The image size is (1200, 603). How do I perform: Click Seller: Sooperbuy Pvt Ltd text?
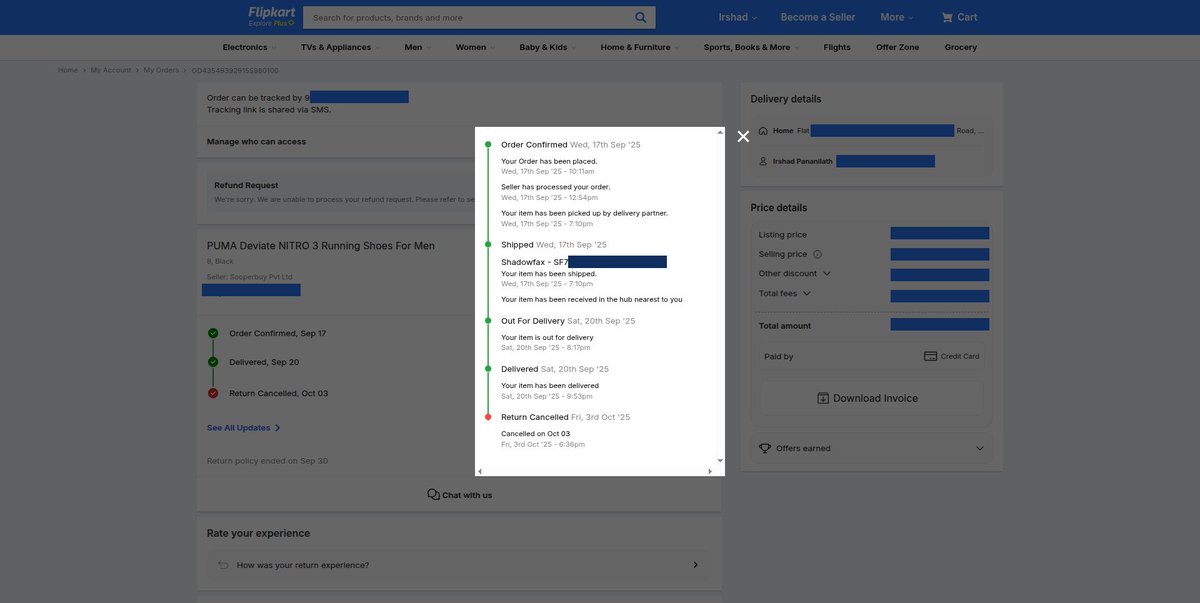click(250, 277)
